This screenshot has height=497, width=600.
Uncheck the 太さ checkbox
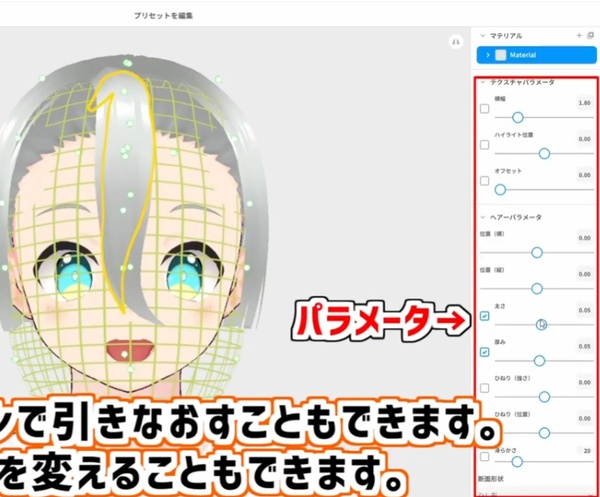[x=485, y=316]
